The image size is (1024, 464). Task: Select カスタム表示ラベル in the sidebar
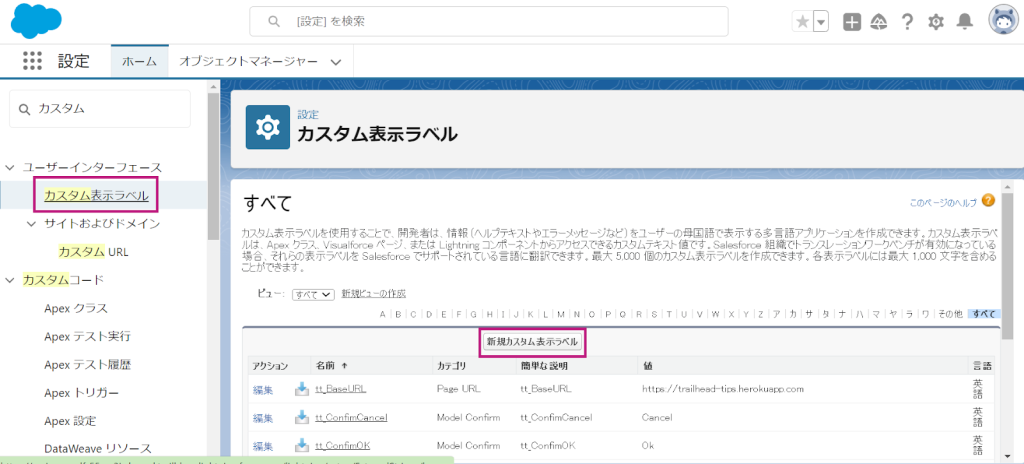click(96, 195)
